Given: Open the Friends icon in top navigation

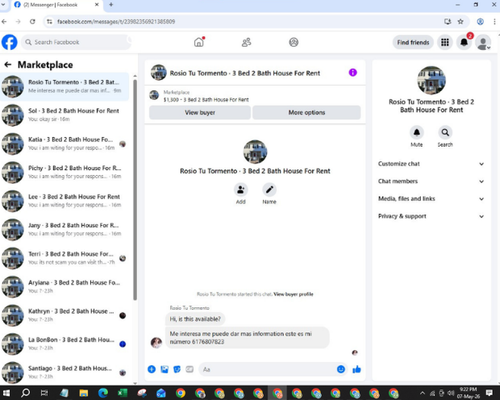Looking at the screenshot, I should tap(246, 42).
